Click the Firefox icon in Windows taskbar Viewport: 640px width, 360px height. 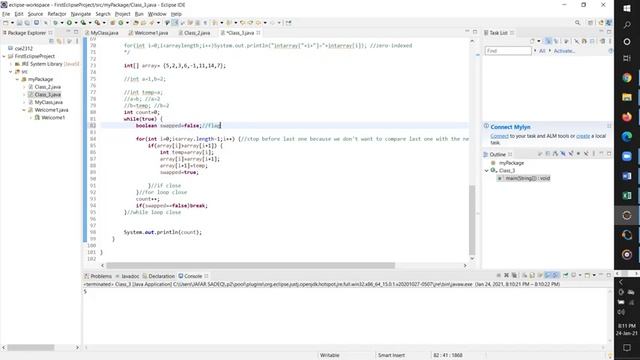[x=627, y=117]
